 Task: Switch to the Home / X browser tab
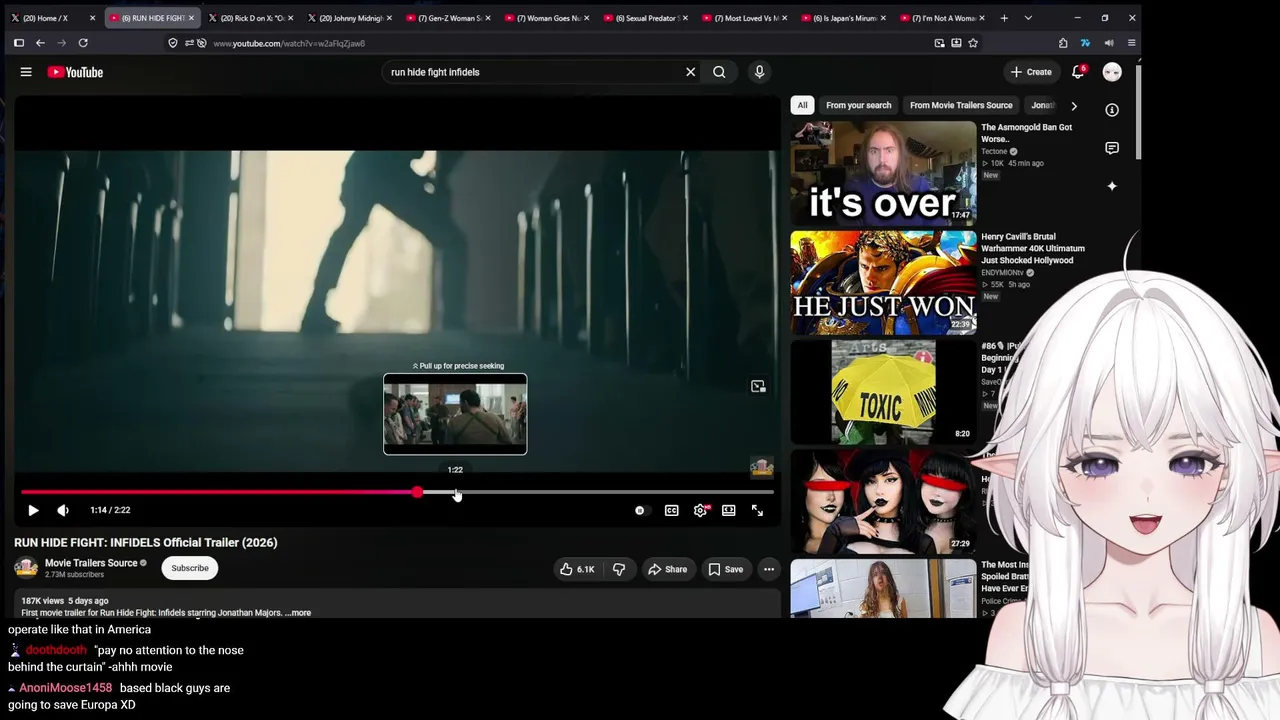click(52, 18)
